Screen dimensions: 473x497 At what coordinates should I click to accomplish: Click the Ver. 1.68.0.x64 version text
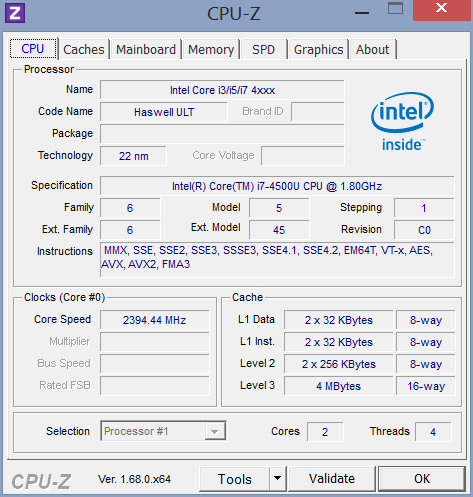pos(134,479)
